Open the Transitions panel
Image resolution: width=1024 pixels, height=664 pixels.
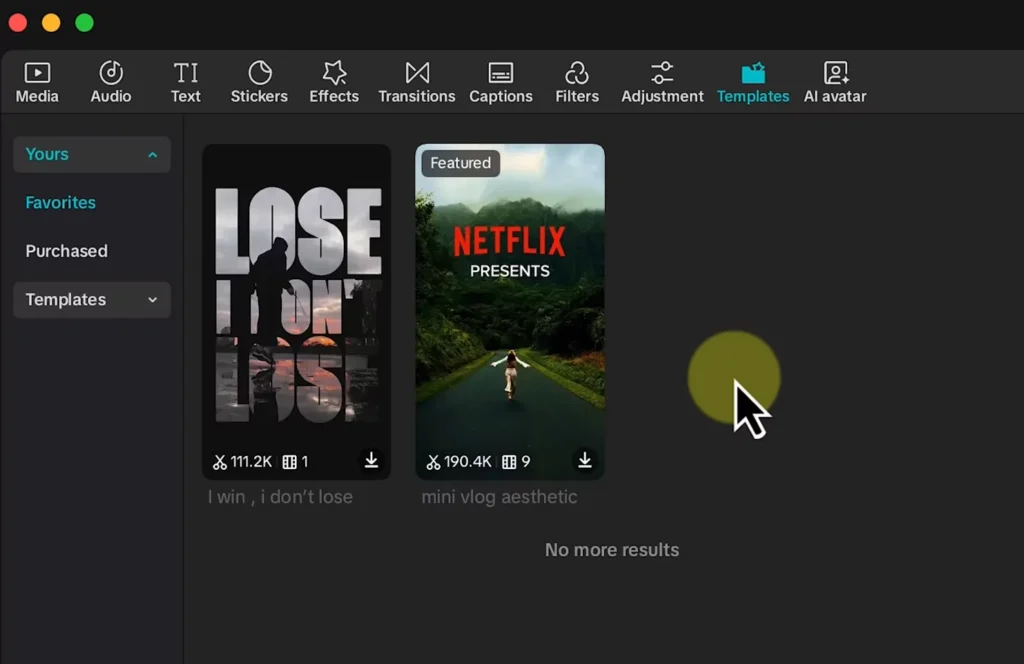(417, 82)
